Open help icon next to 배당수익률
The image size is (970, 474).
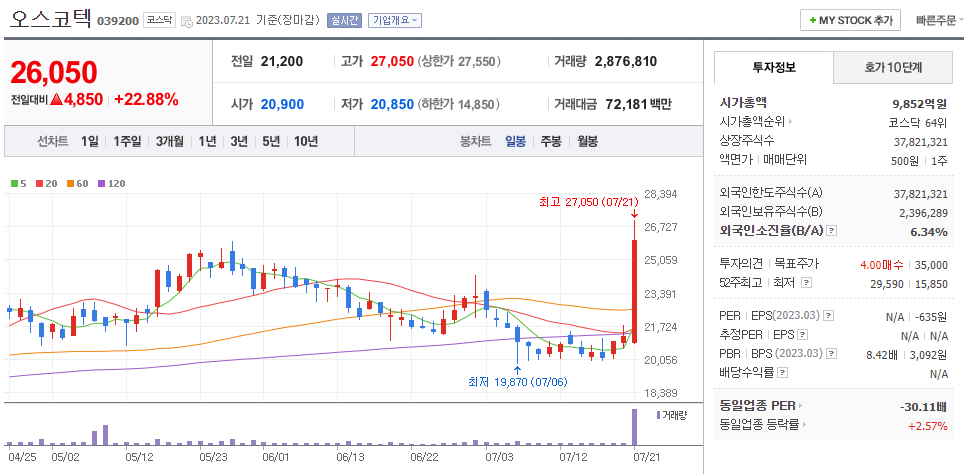click(783, 373)
